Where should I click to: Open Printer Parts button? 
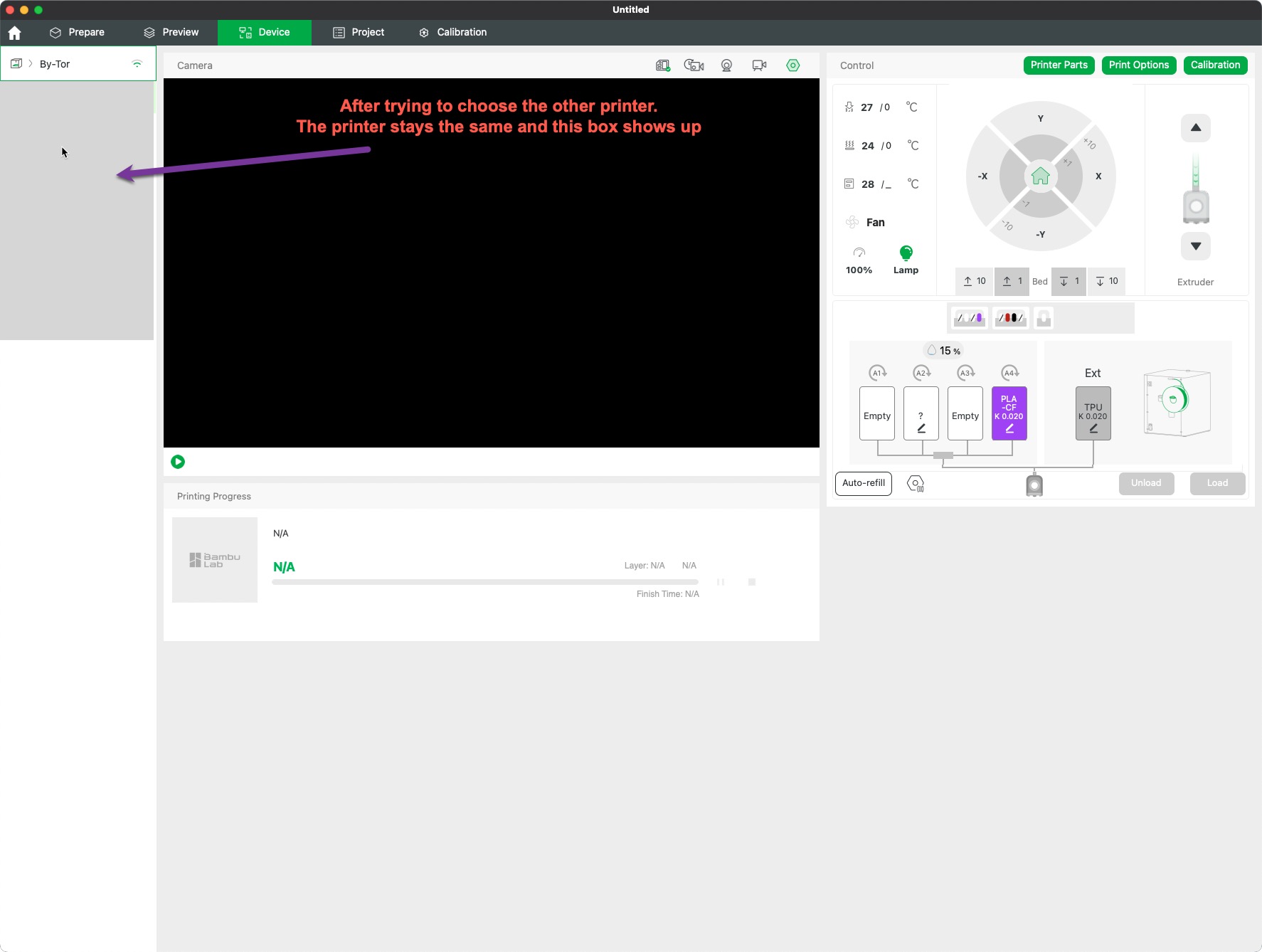pyautogui.click(x=1059, y=65)
